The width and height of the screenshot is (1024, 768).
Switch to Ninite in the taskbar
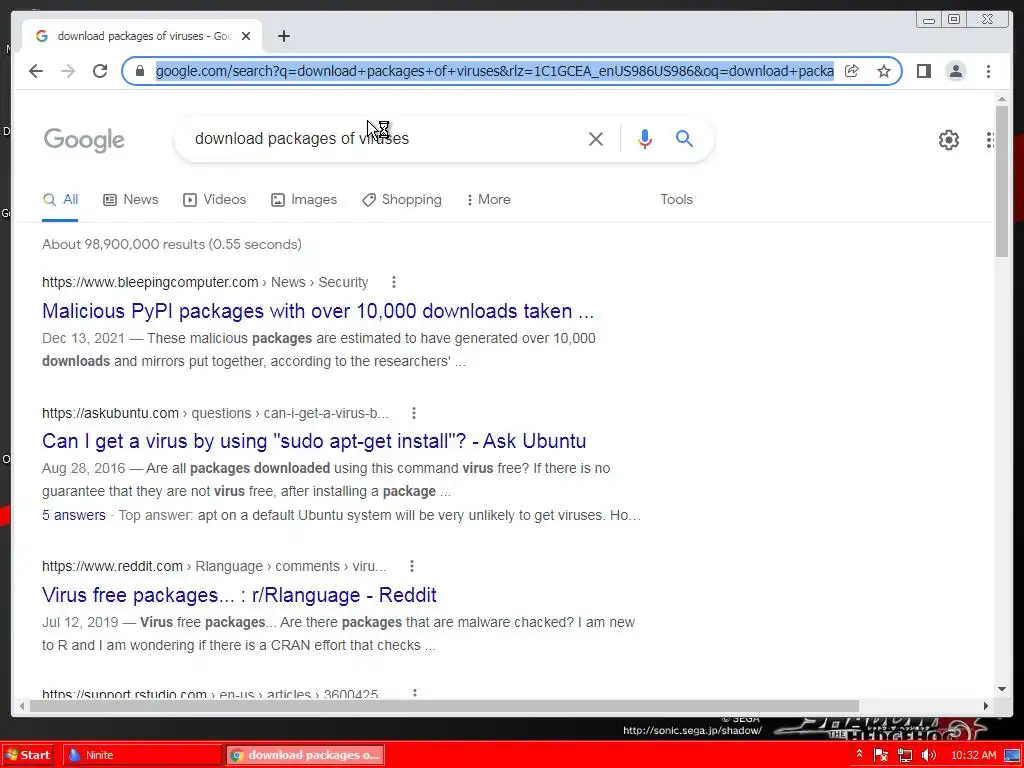(x=141, y=756)
